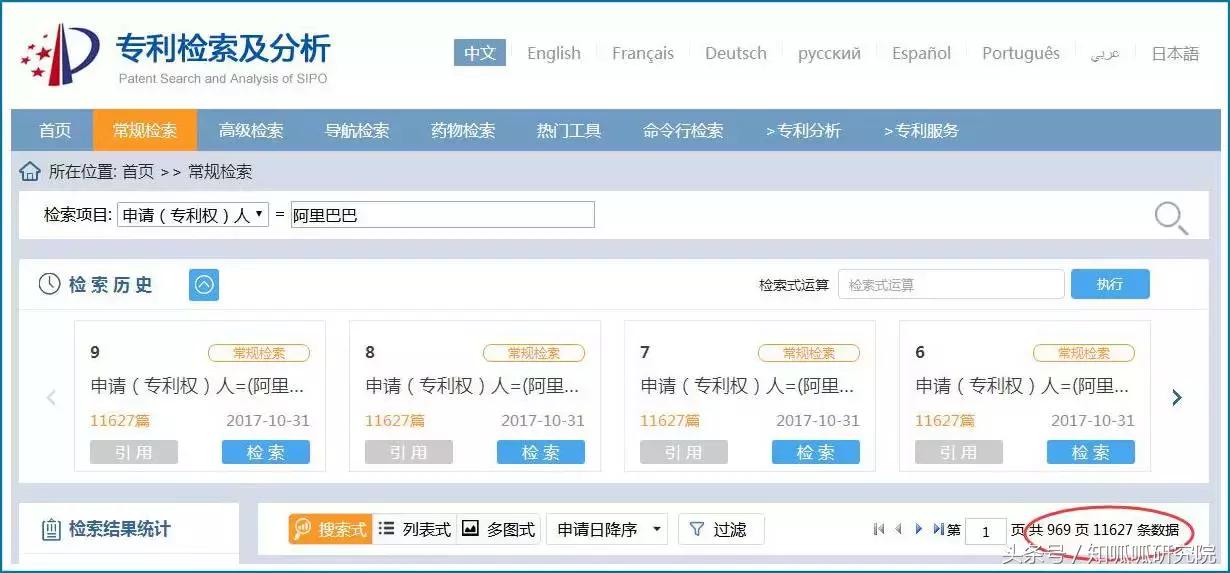Open the 热门工具 tab
This screenshot has width=1230, height=573.
coord(569,130)
